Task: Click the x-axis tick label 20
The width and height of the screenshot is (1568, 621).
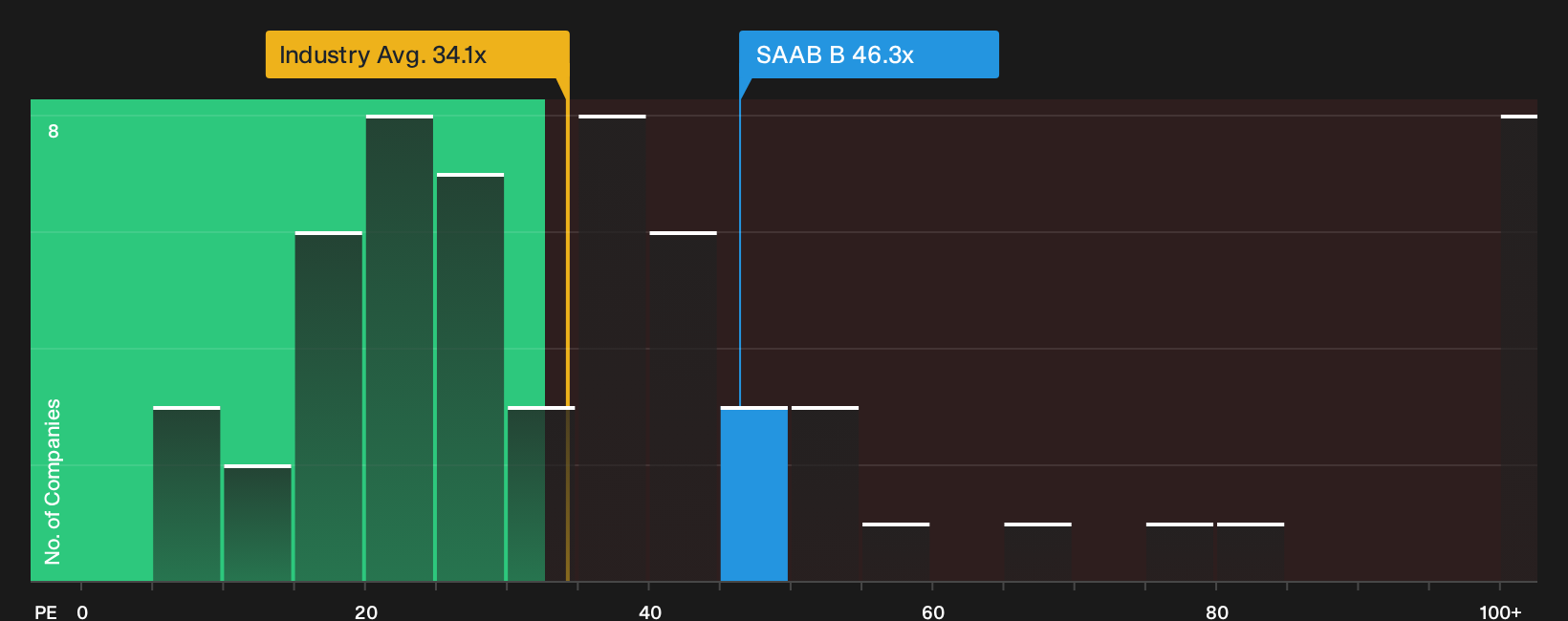Action: pos(365,612)
